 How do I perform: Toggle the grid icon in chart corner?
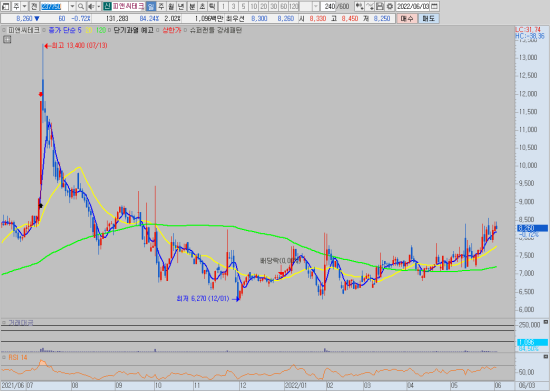(x=7, y=40)
